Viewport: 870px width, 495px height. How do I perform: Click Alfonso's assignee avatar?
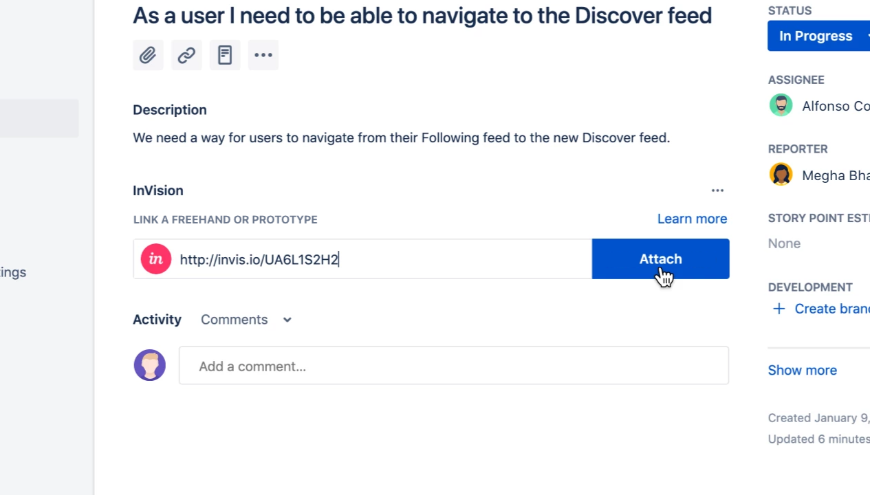point(781,105)
